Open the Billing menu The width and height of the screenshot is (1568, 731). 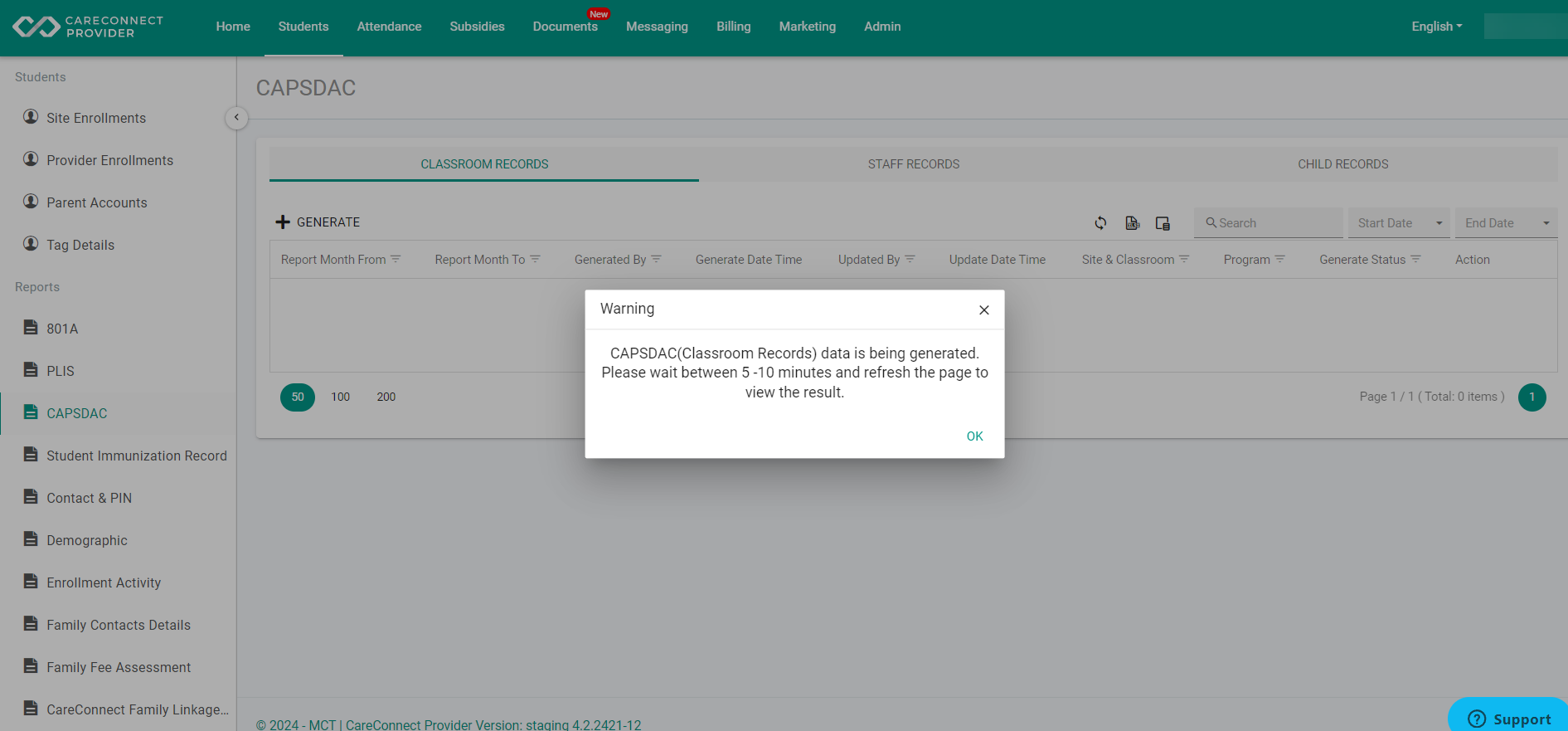tap(733, 27)
